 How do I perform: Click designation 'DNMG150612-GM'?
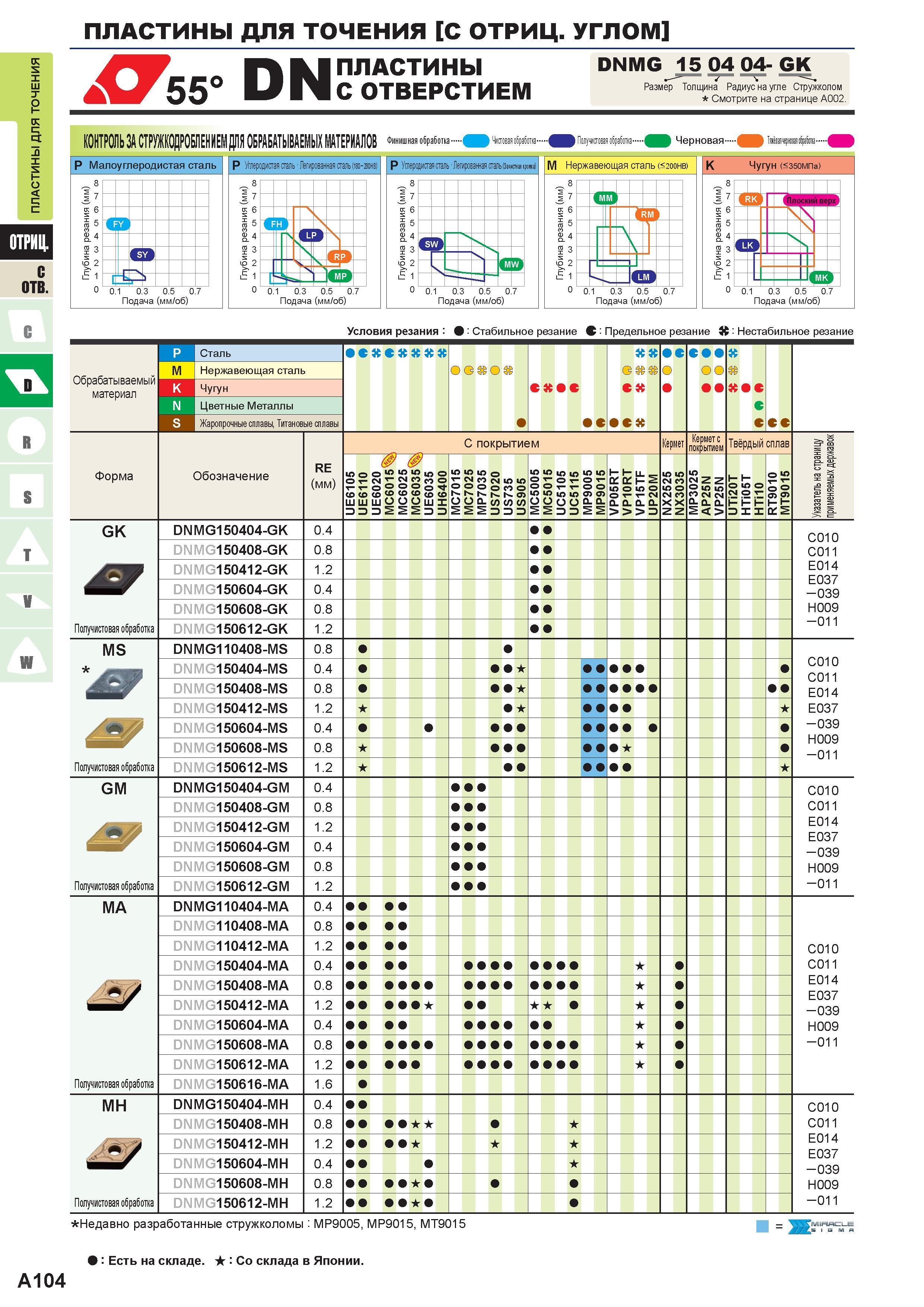tap(231, 886)
